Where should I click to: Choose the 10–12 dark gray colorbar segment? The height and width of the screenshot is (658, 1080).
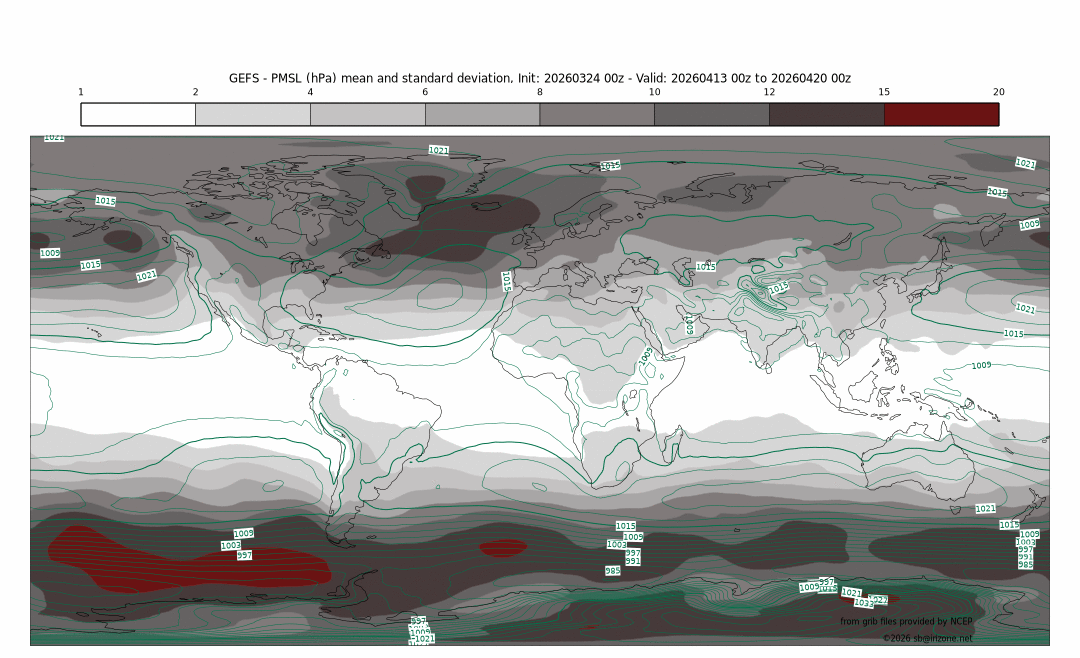coord(711,114)
